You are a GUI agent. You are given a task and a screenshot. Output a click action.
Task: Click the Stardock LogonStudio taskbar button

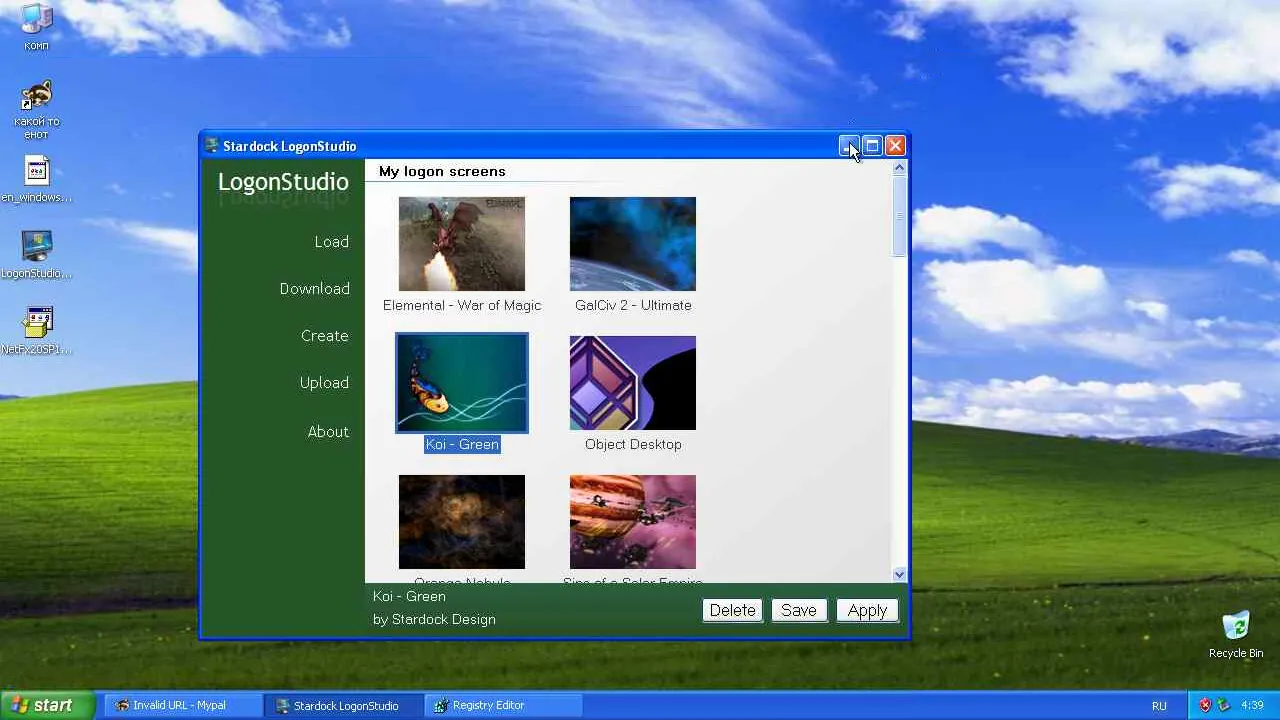coord(344,705)
